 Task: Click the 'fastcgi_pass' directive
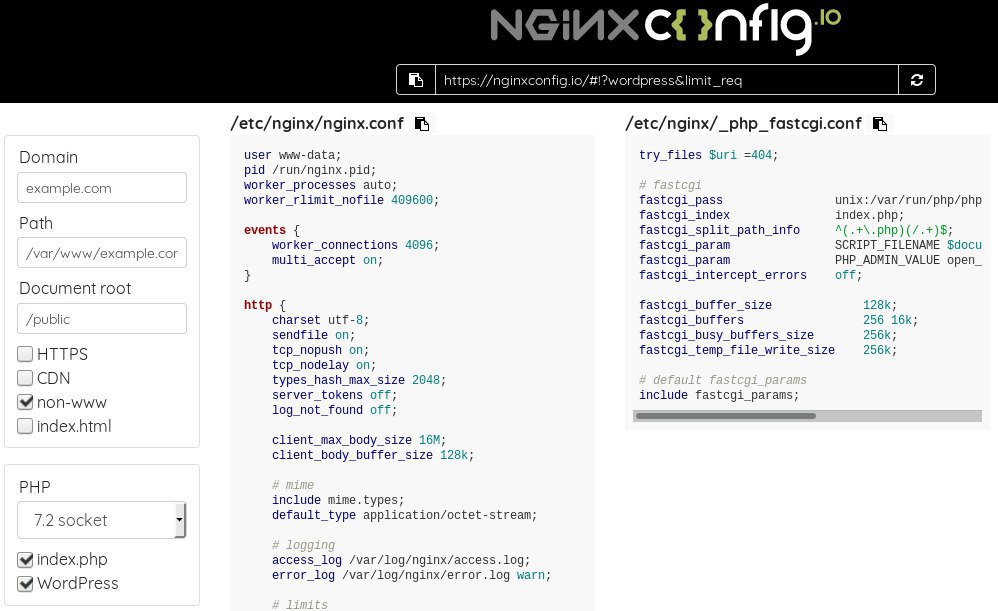(x=680, y=200)
